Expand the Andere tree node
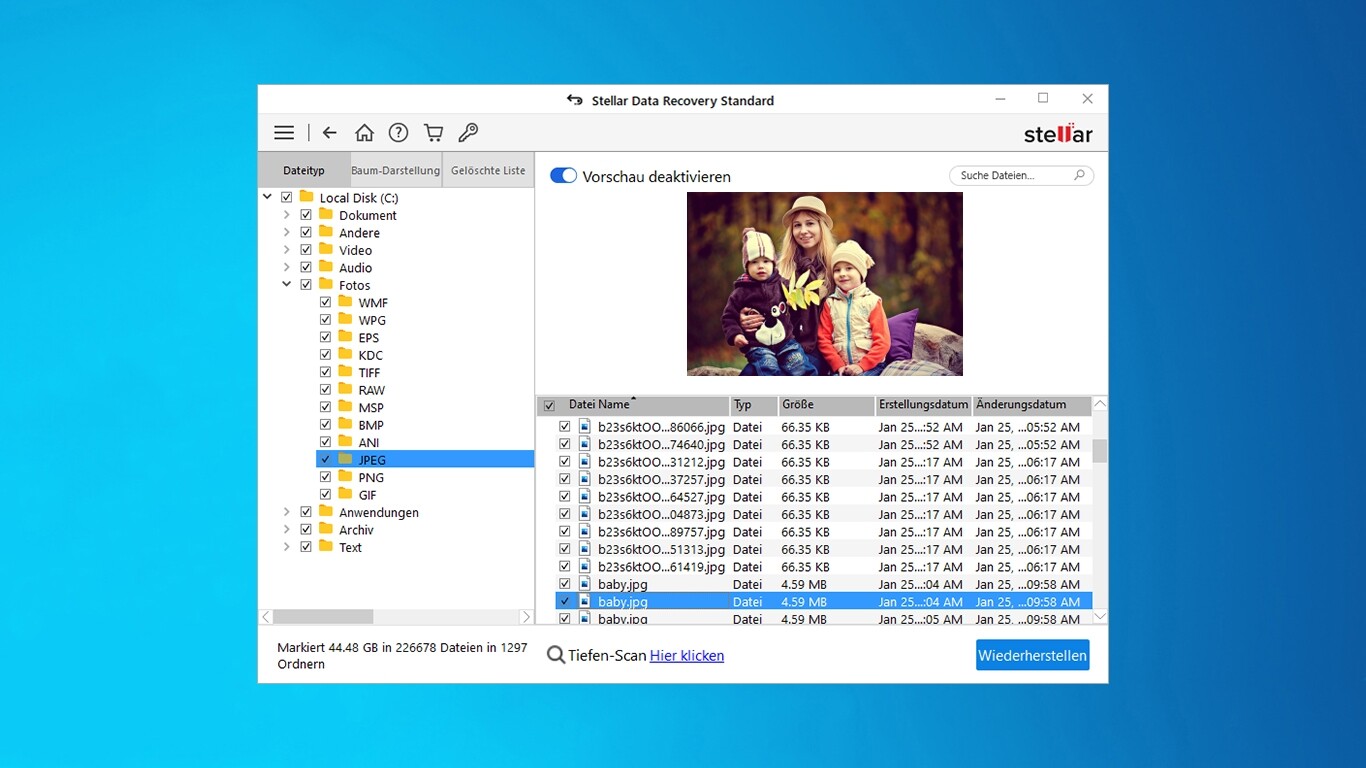This screenshot has height=768, width=1366. (x=286, y=233)
